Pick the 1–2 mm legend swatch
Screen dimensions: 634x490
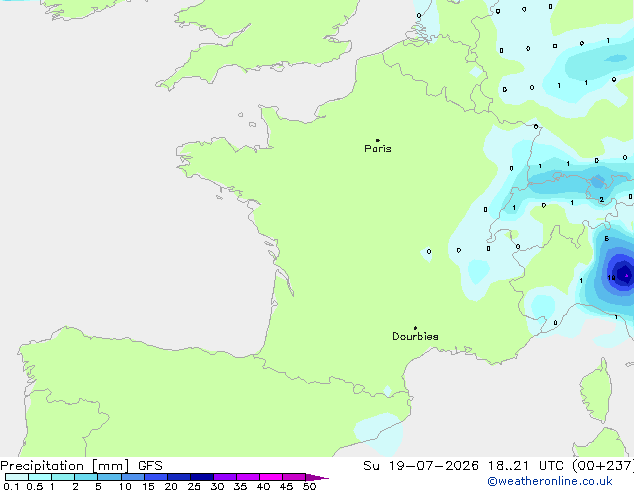coord(63,477)
